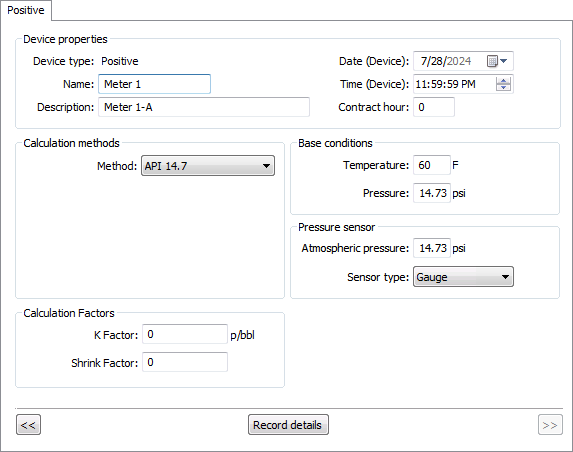This screenshot has height=452, width=573.
Task: Click the Device type value Positive
Action: click(x=119, y=61)
